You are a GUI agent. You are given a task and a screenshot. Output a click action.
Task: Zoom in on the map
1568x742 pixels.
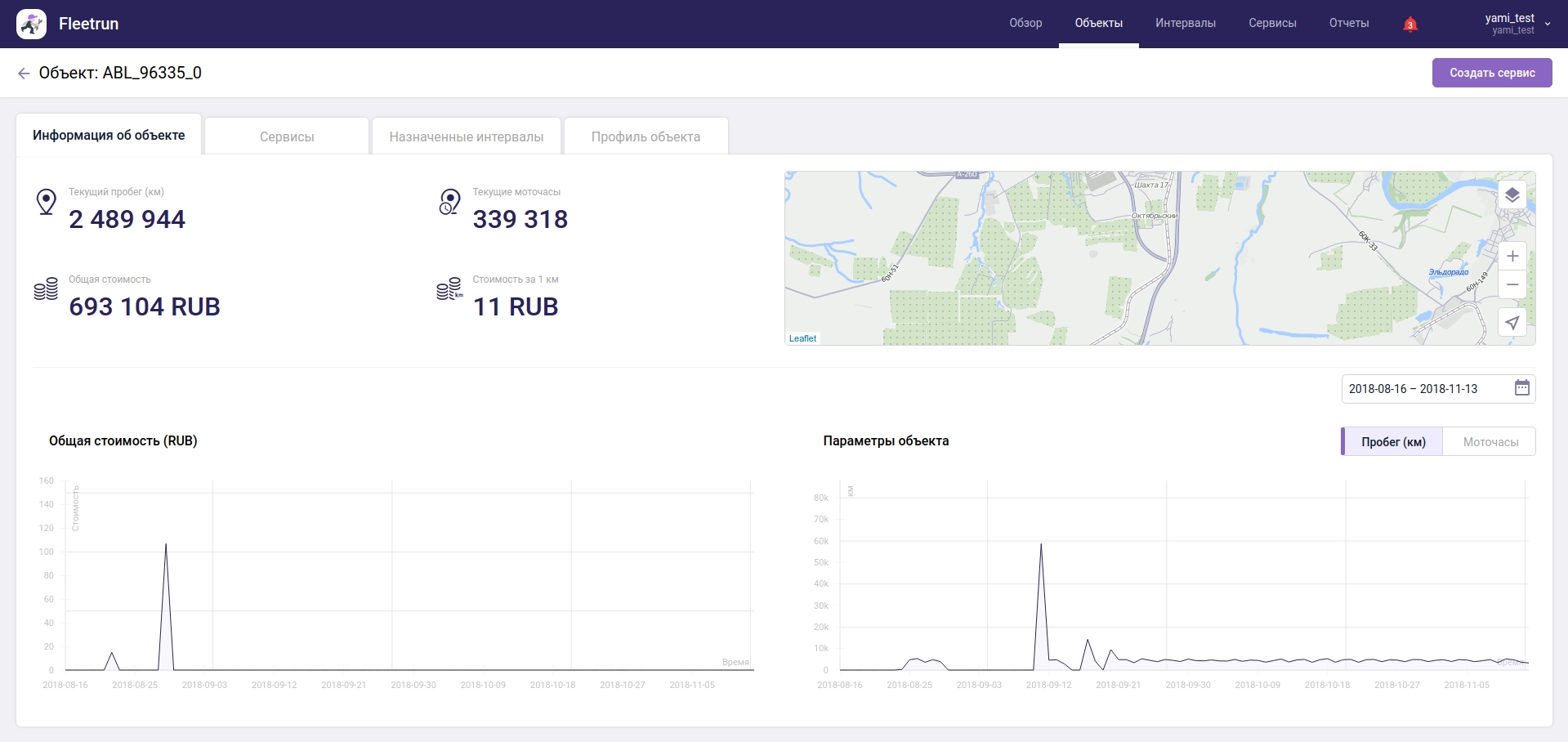1512,257
